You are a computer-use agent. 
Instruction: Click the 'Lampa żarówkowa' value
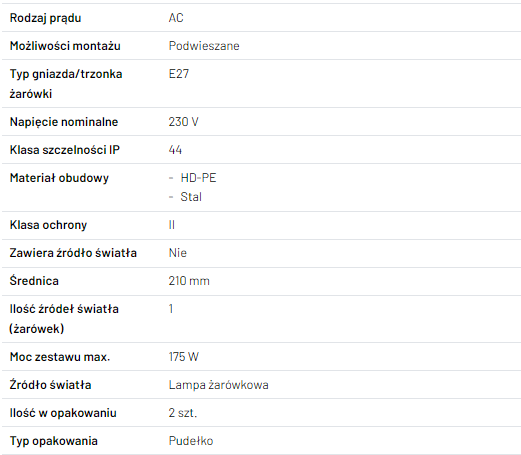tap(219, 385)
